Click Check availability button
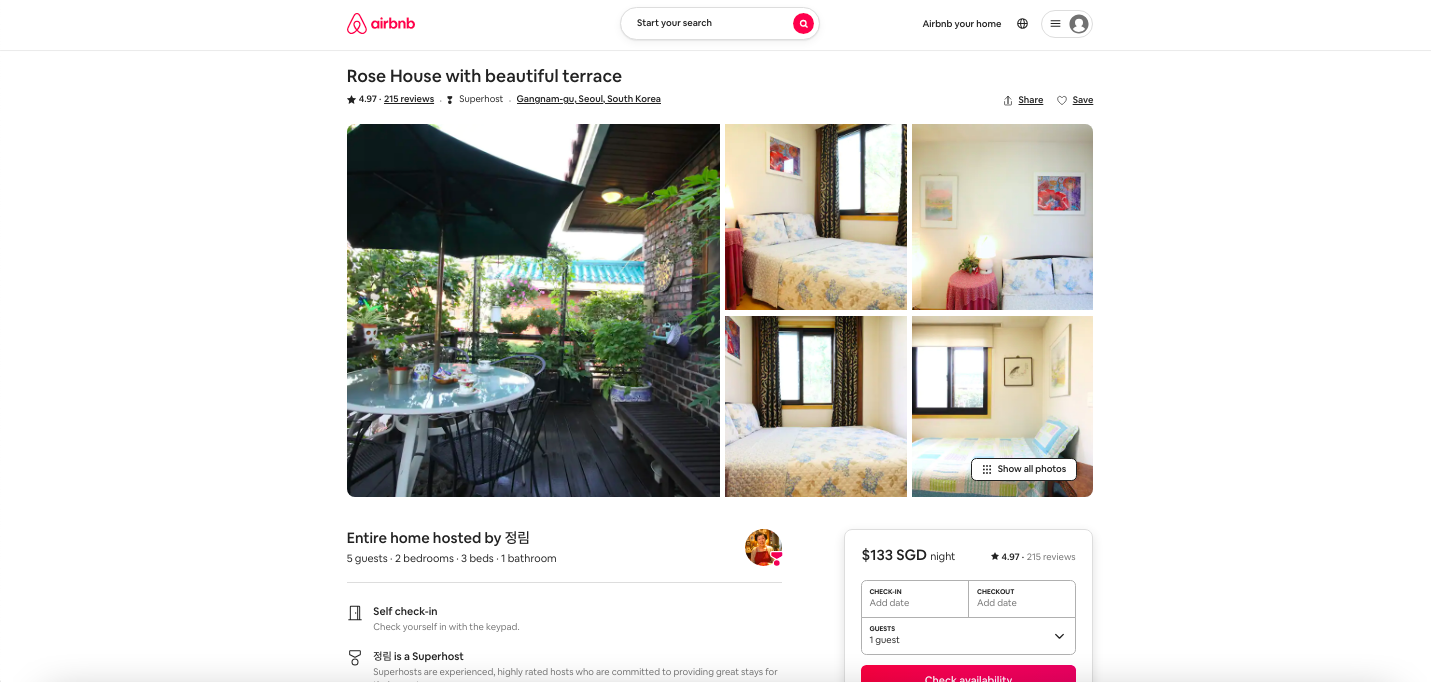Screen dimensions: 1431x682 (x=968, y=675)
